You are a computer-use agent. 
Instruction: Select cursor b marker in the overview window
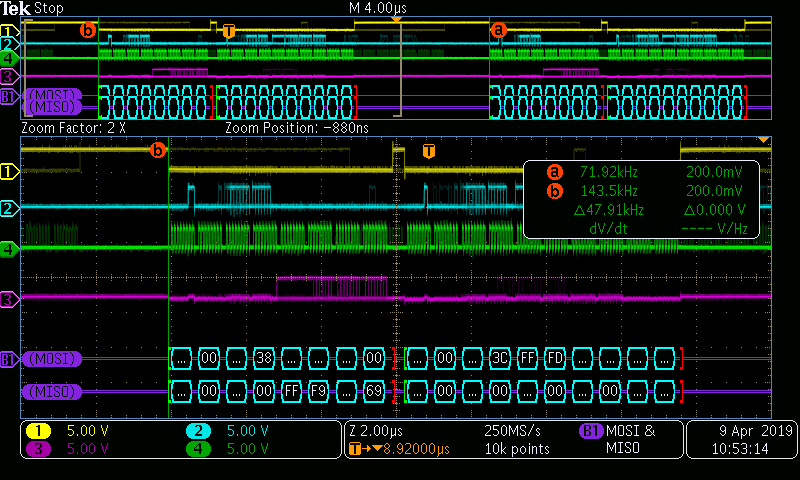coord(88,30)
